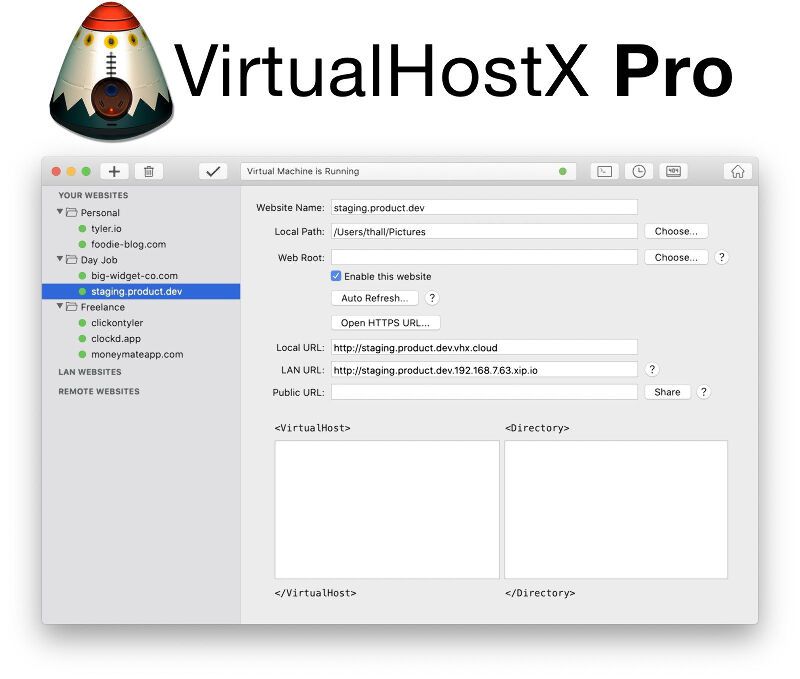
Task: Click the 404 error pages icon
Action: coord(672,171)
